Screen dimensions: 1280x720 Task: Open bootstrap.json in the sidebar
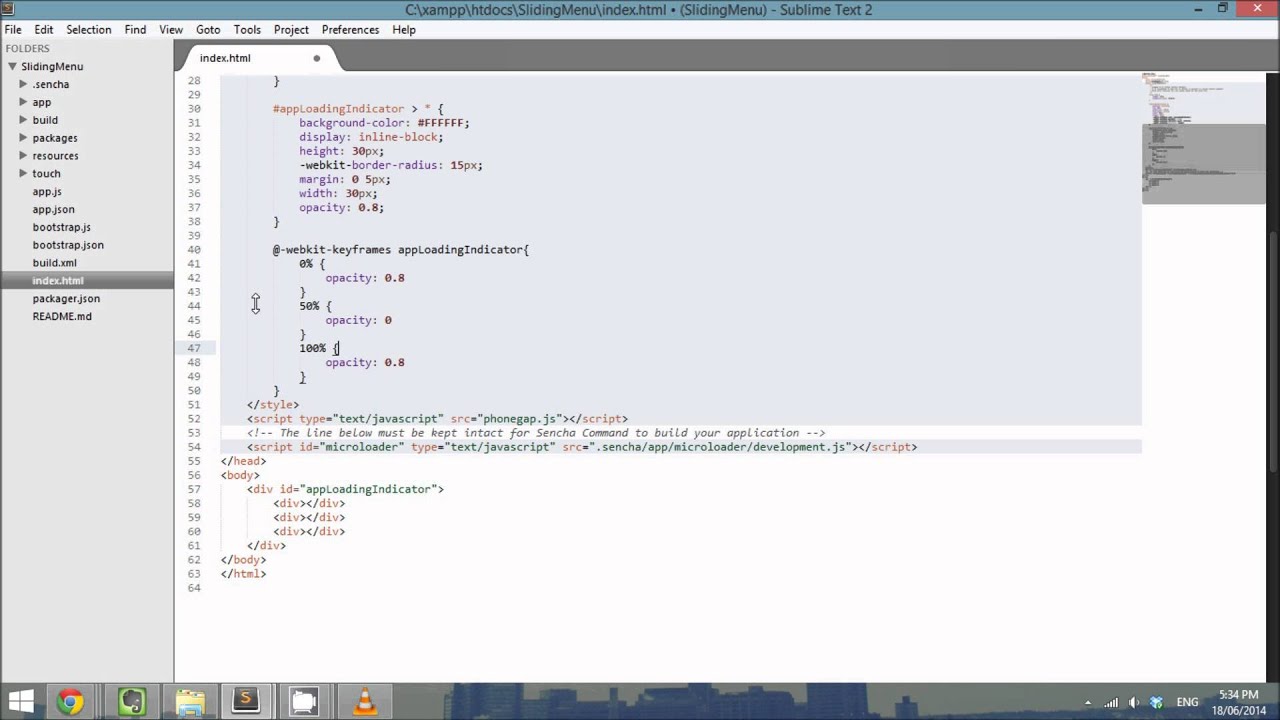68,245
